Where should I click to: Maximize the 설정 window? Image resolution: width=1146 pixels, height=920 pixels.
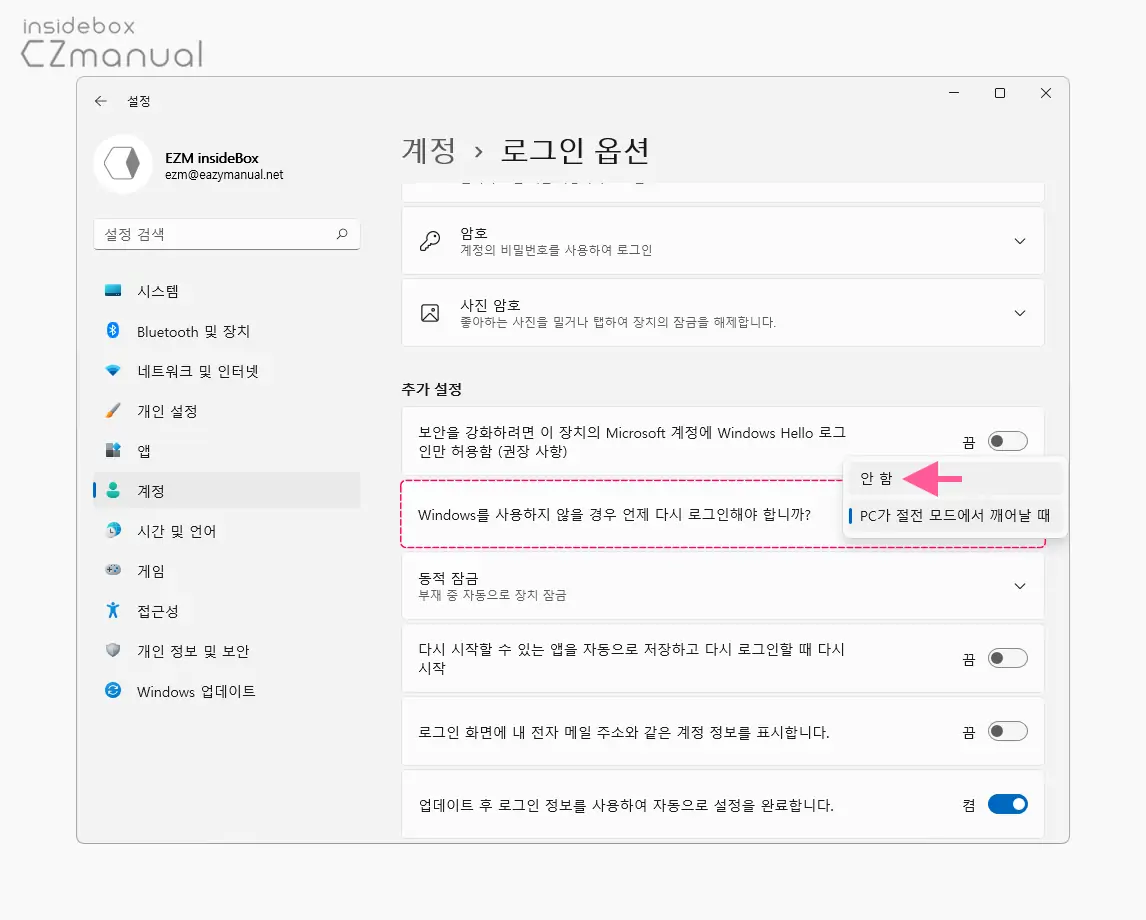point(1000,93)
